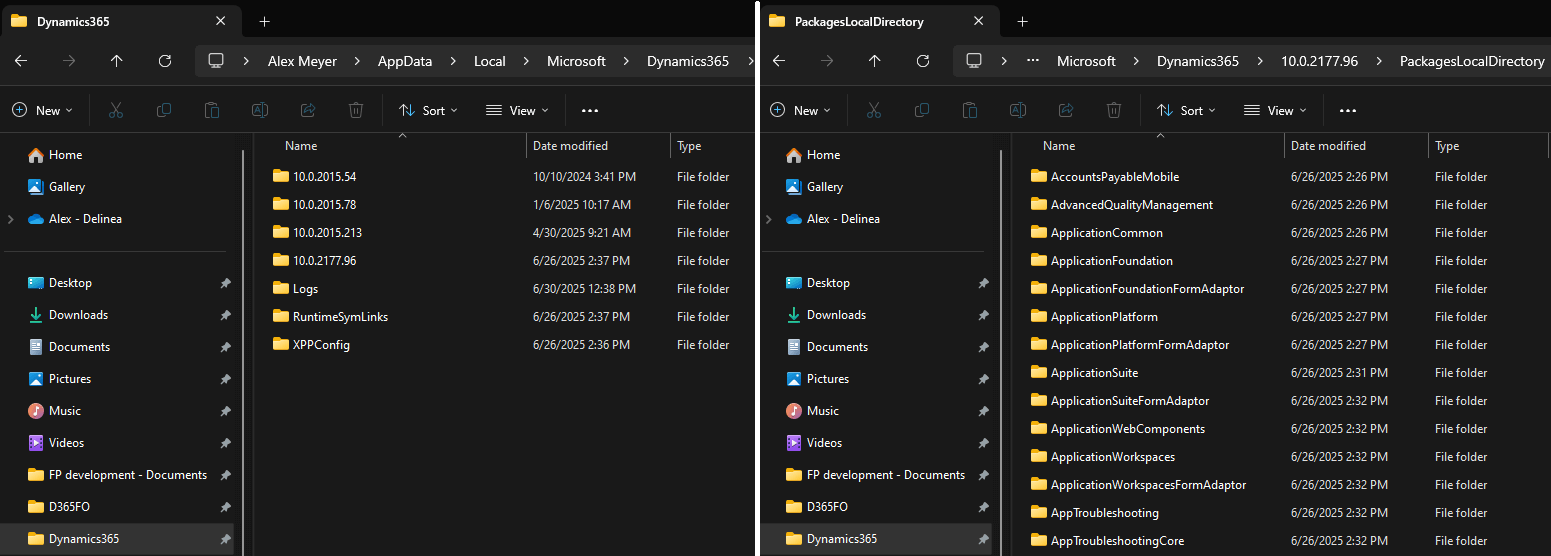Click Cut icon in PackagesLocalDirectory window
1551x556 pixels.
[x=874, y=111]
